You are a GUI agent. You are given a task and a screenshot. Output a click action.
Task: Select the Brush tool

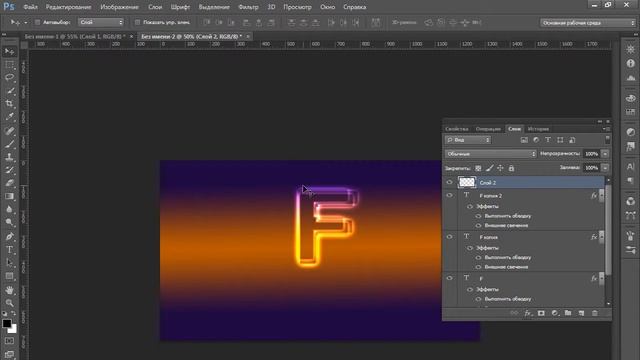(x=9, y=144)
